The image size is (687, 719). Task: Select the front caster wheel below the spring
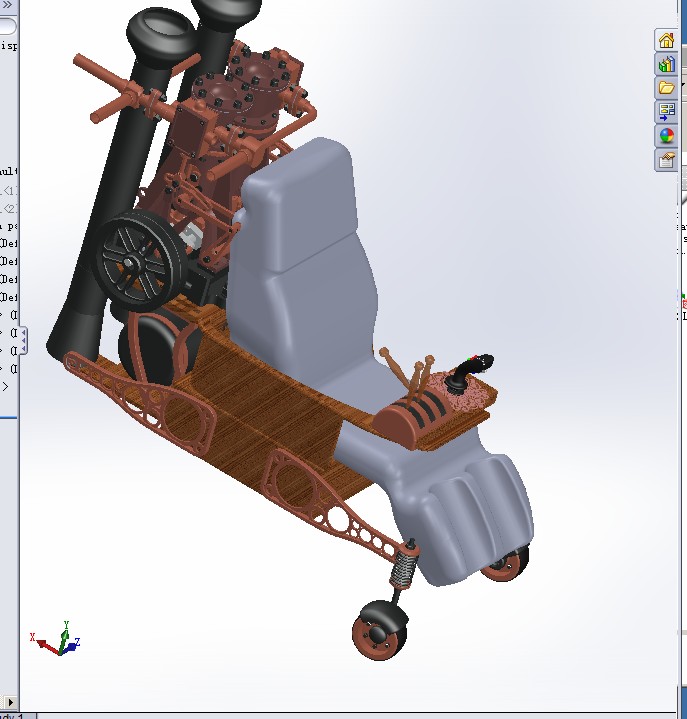tap(380, 630)
